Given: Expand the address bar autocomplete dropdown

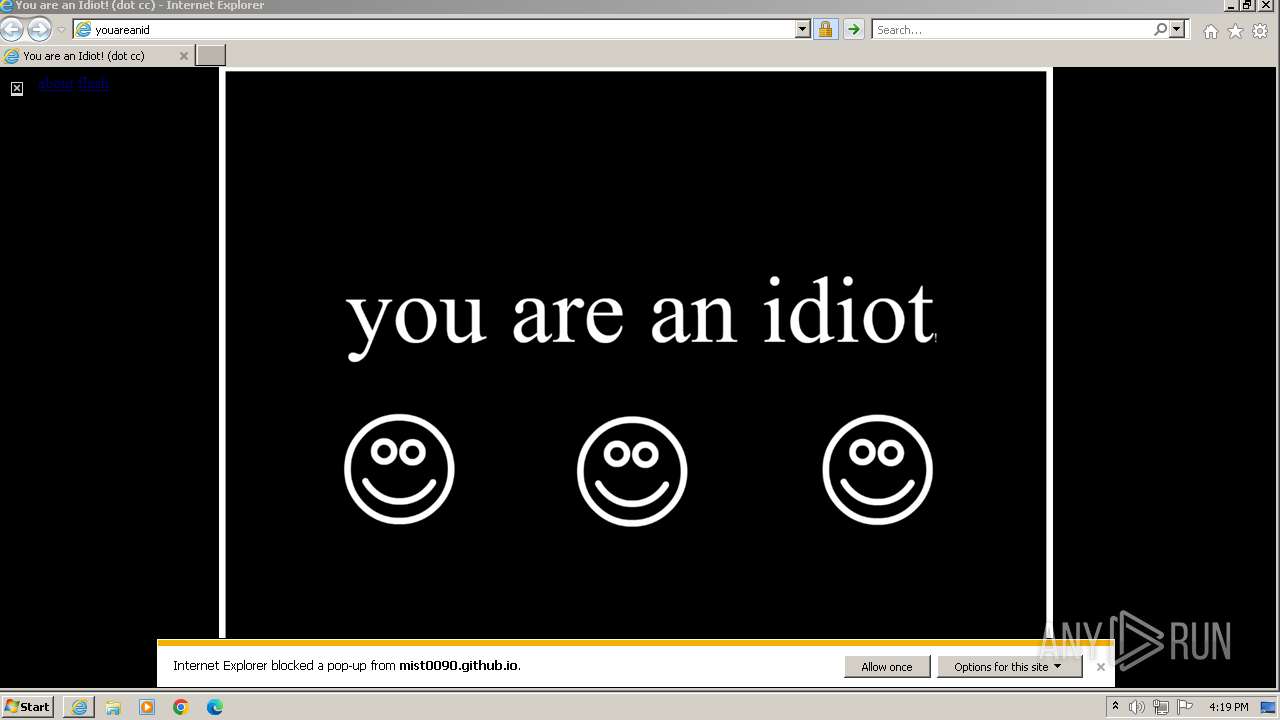Looking at the screenshot, I should [x=802, y=30].
